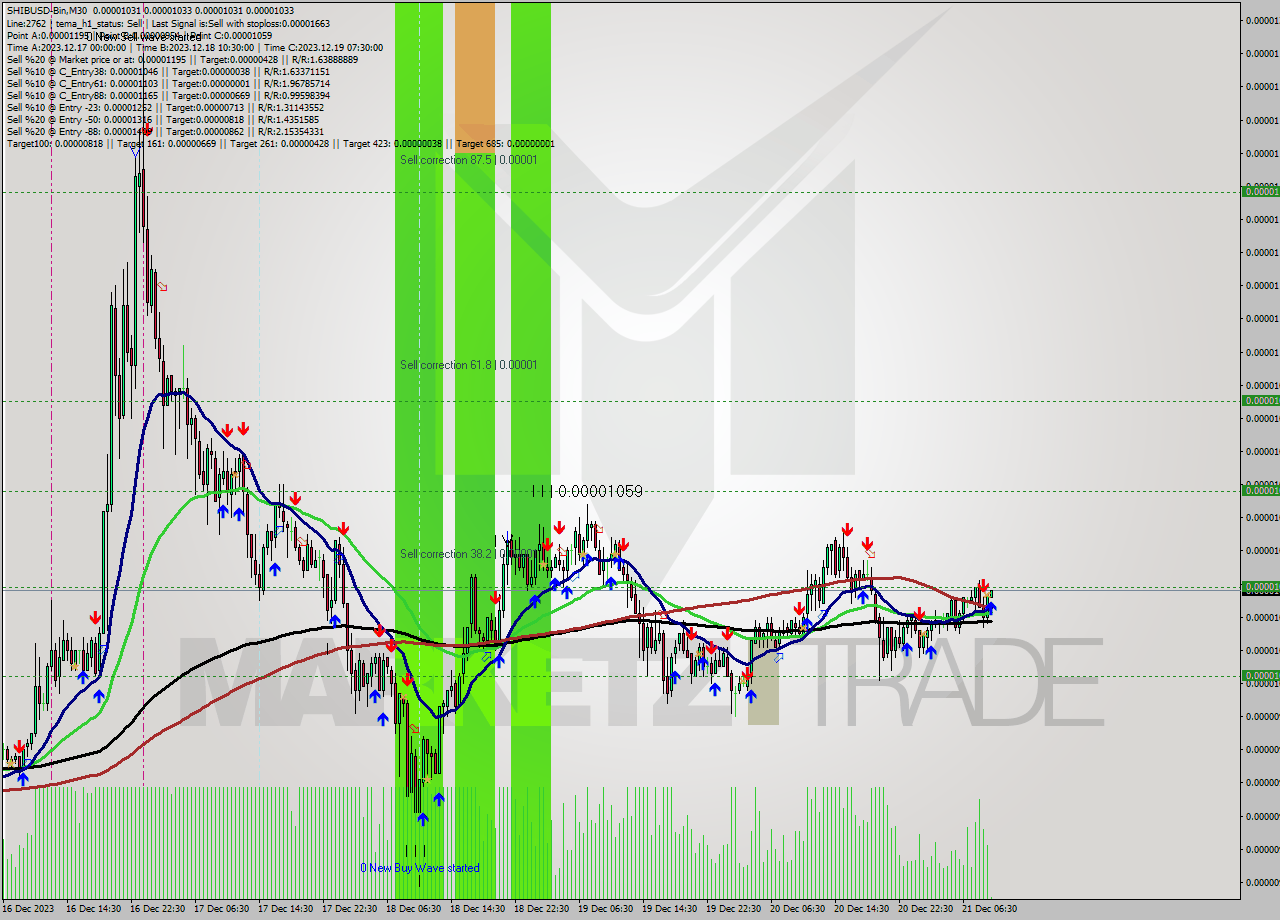Viewport: 1280px width, 920px height.
Task: Click the '20 Dec 06:30' time axis label
Action: (796, 908)
